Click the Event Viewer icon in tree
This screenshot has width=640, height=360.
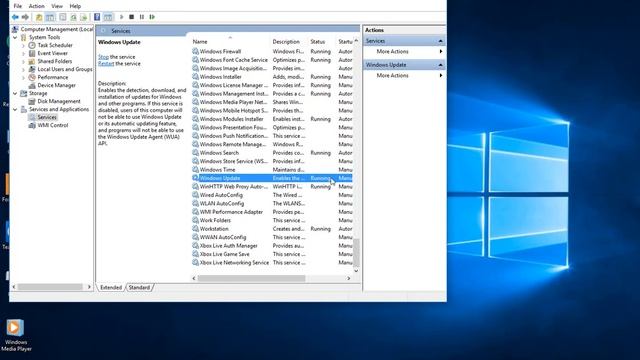pyautogui.click(x=32, y=53)
